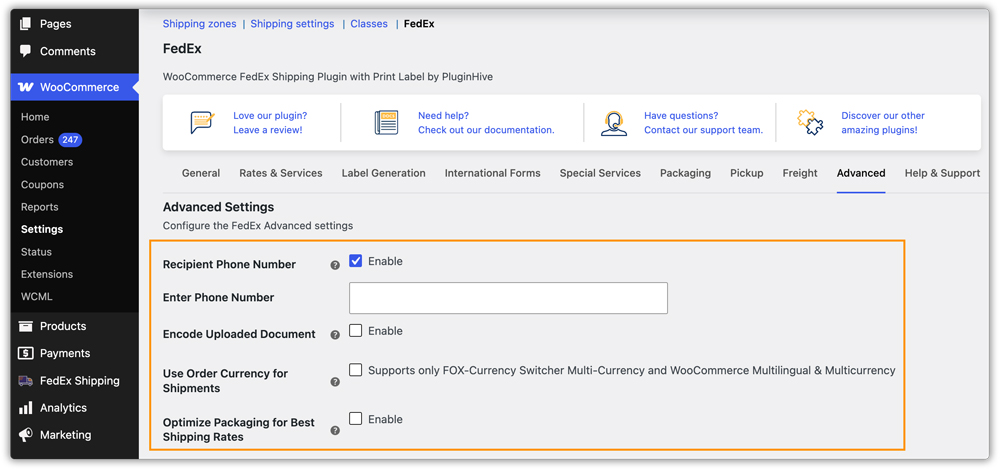Image resolution: width=1000 pixels, height=470 pixels.
Task: Click the Payments dollar icon
Action: [x=26, y=353]
